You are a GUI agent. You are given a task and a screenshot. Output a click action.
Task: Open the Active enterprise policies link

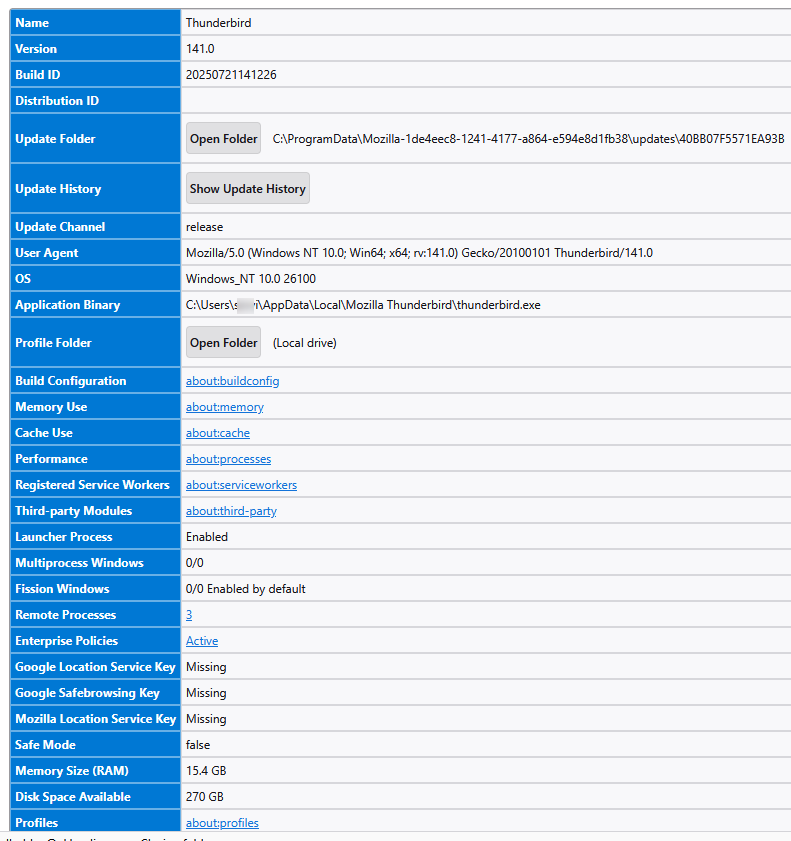pos(202,641)
